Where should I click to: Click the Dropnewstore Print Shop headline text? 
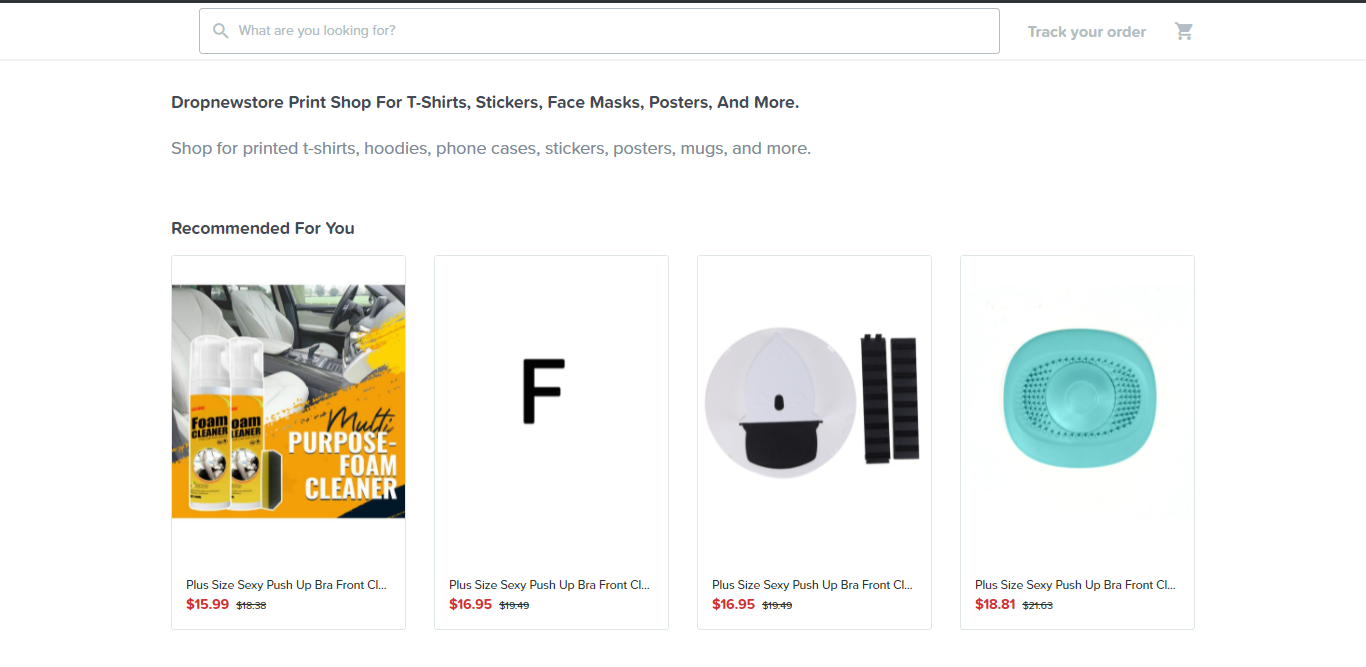(x=485, y=102)
